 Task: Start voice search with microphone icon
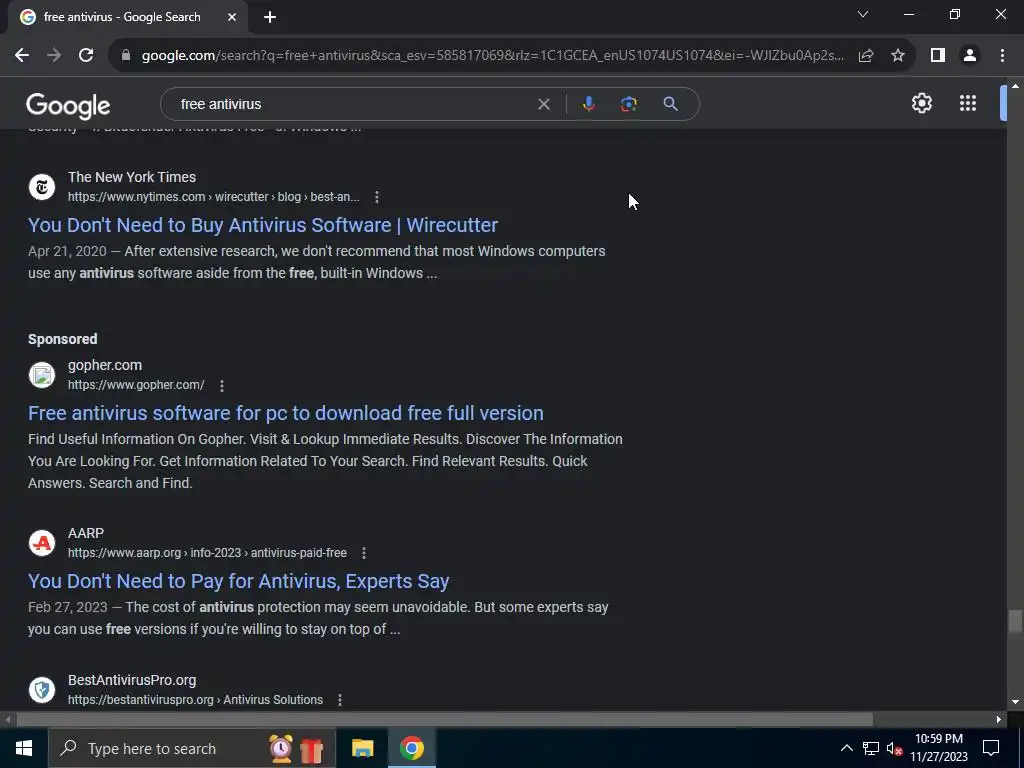coord(588,104)
